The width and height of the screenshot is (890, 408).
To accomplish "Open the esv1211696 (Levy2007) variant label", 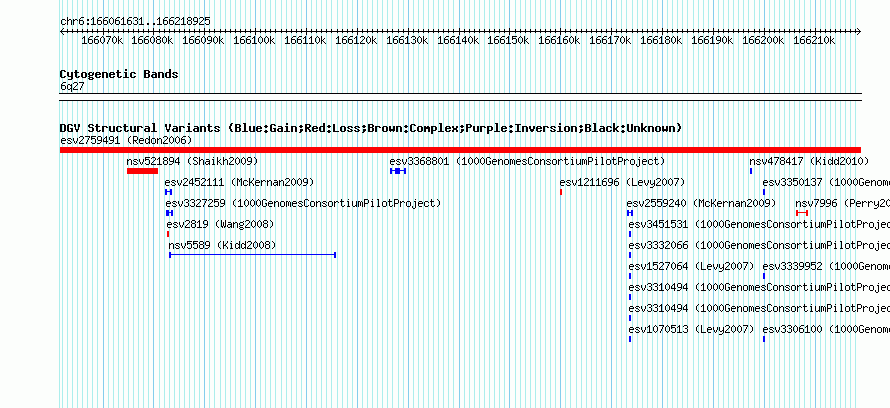I will tap(622, 182).
